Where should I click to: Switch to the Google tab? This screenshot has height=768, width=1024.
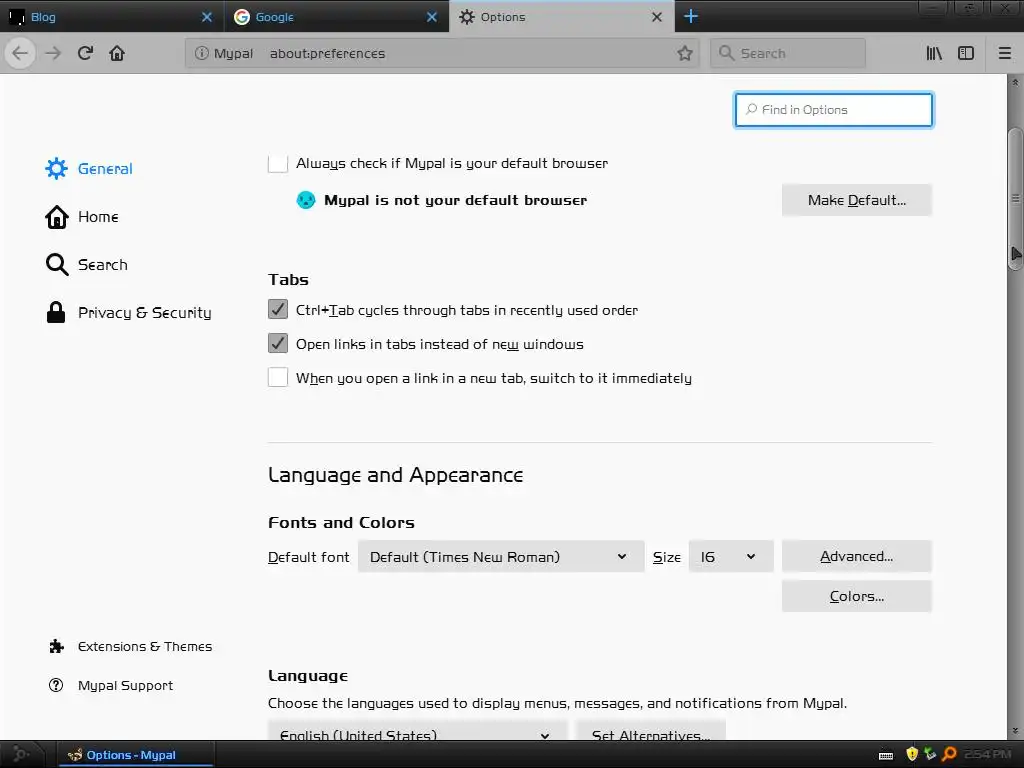tap(336, 17)
